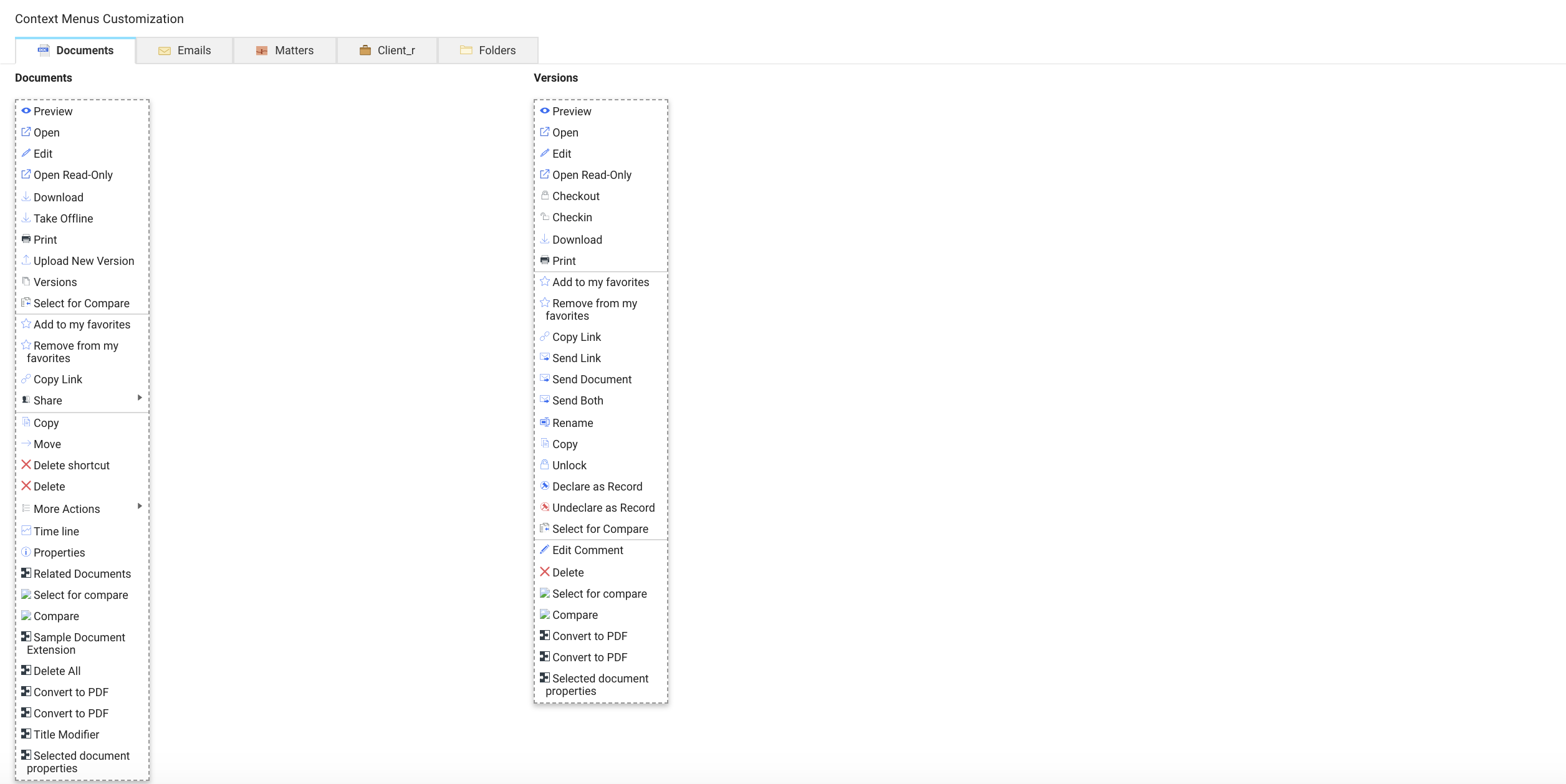
Task: Click the printer icon beside Print
Action: pos(26,239)
